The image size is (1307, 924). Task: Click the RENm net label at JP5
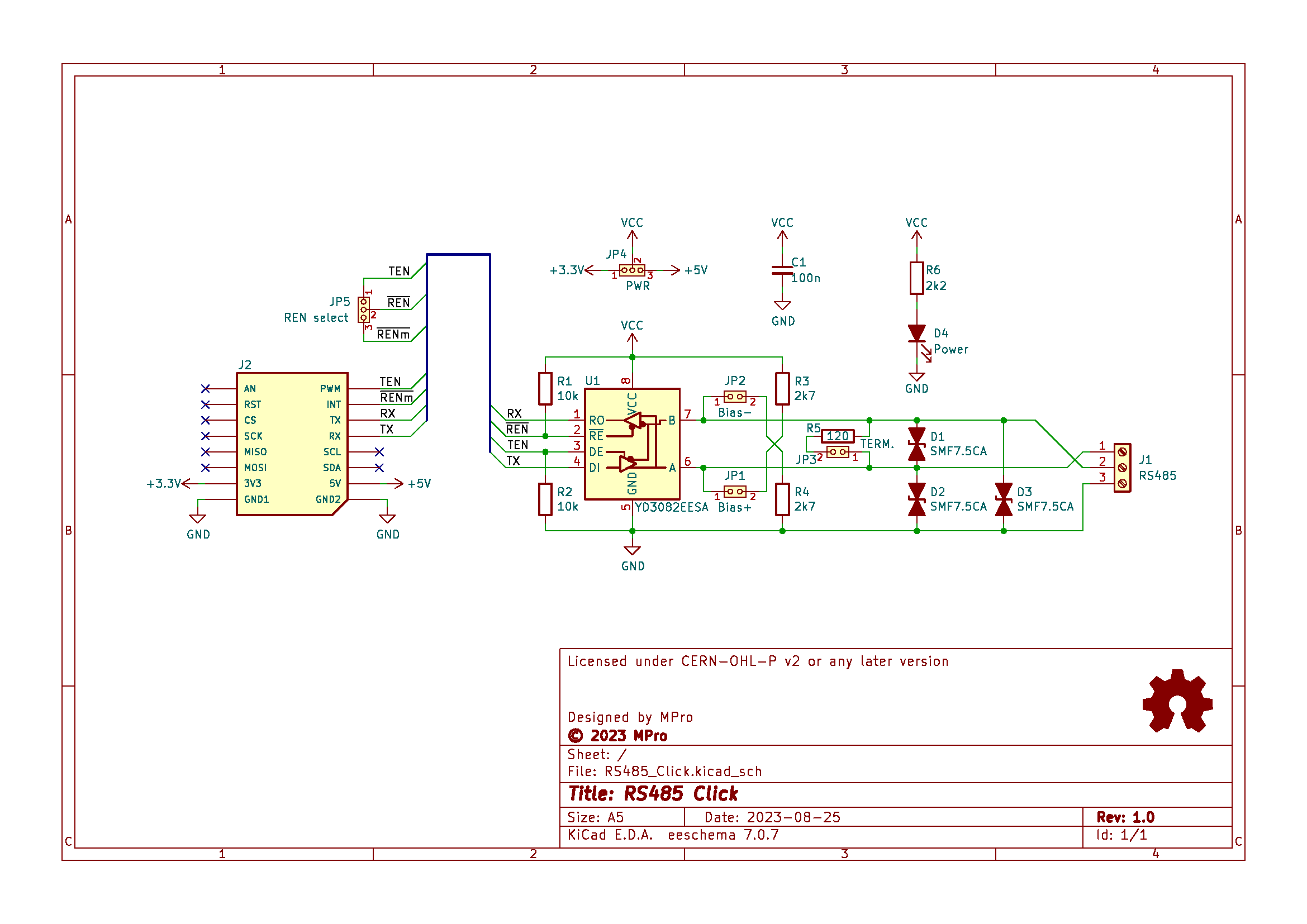(393, 334)
